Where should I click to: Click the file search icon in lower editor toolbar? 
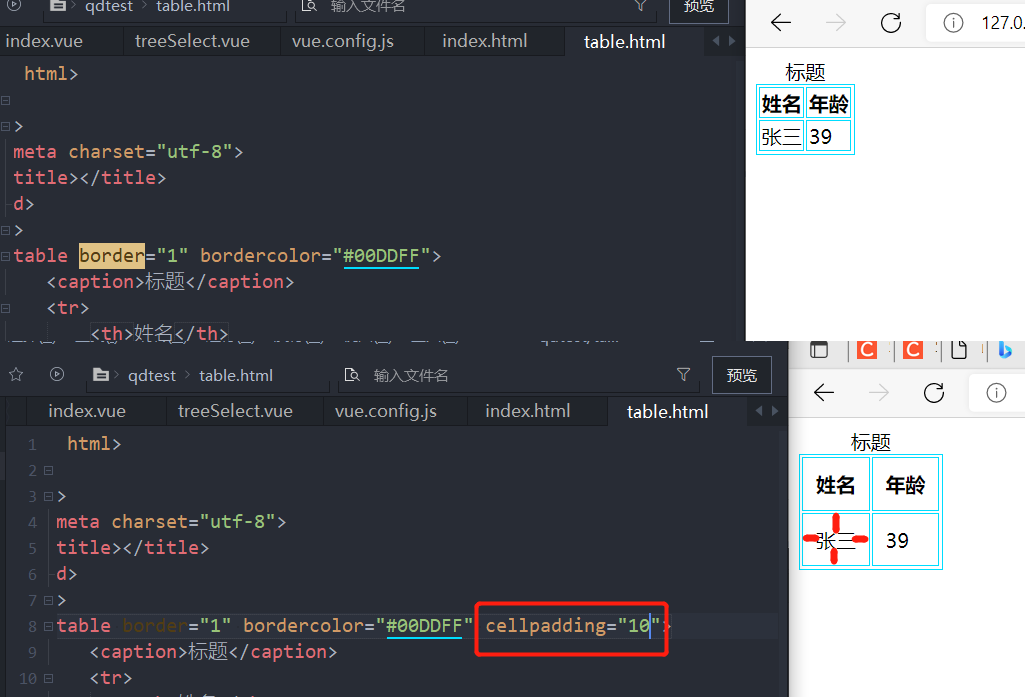tap(352, 375)
